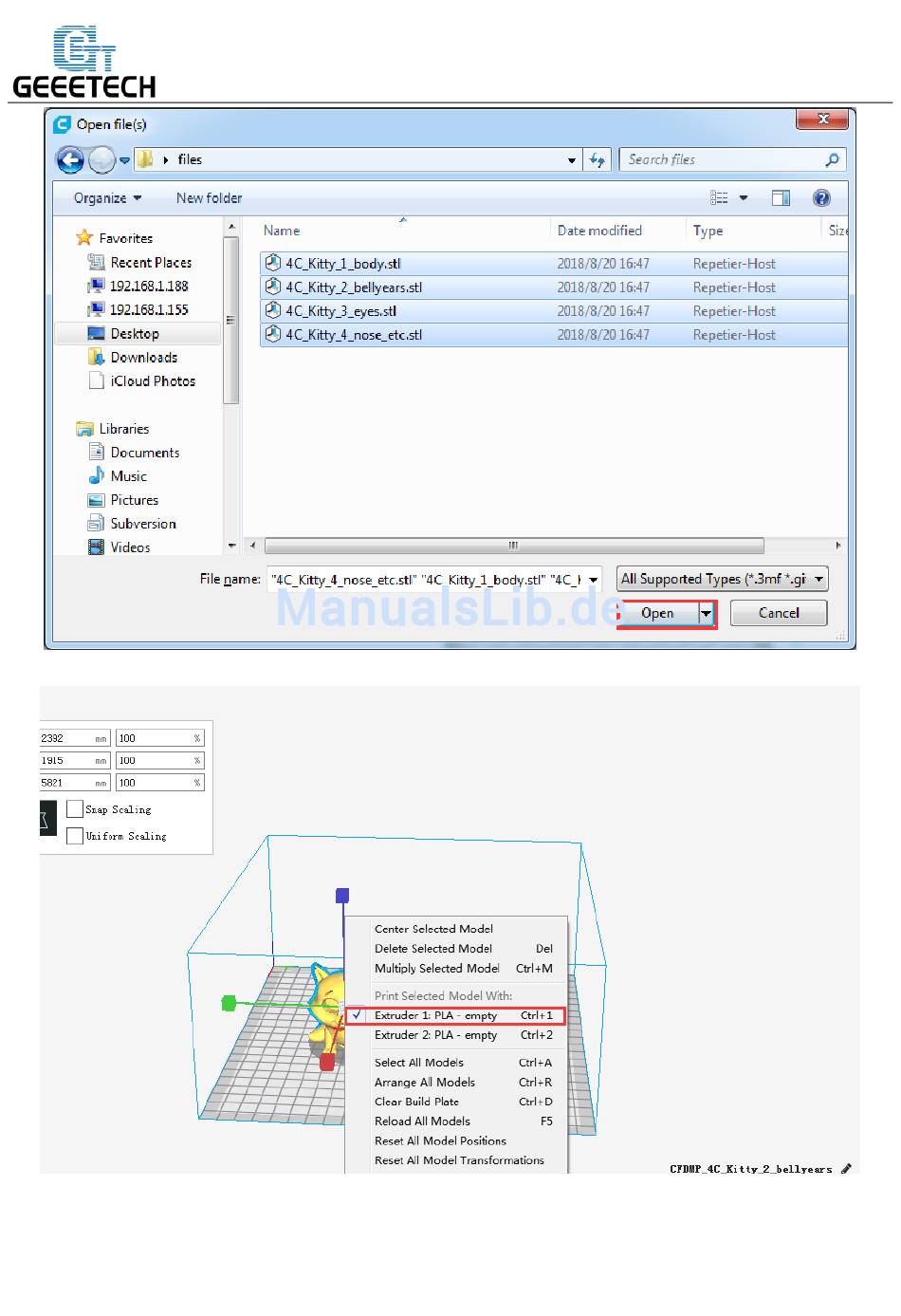Click the change view icon
This screenshot has height=1316, width=901.
pyautogui.click(x=720, y=198)
